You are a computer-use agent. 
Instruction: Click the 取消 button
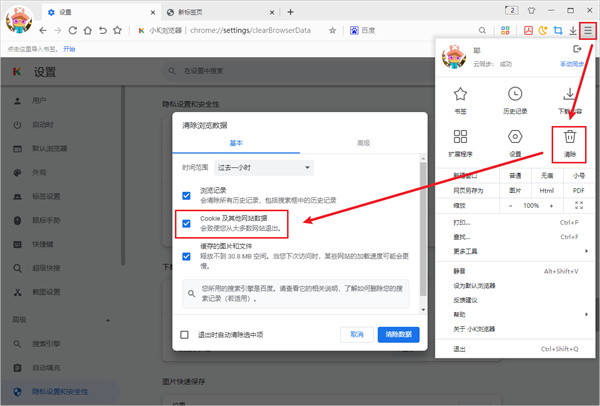(x=357, y=335)
